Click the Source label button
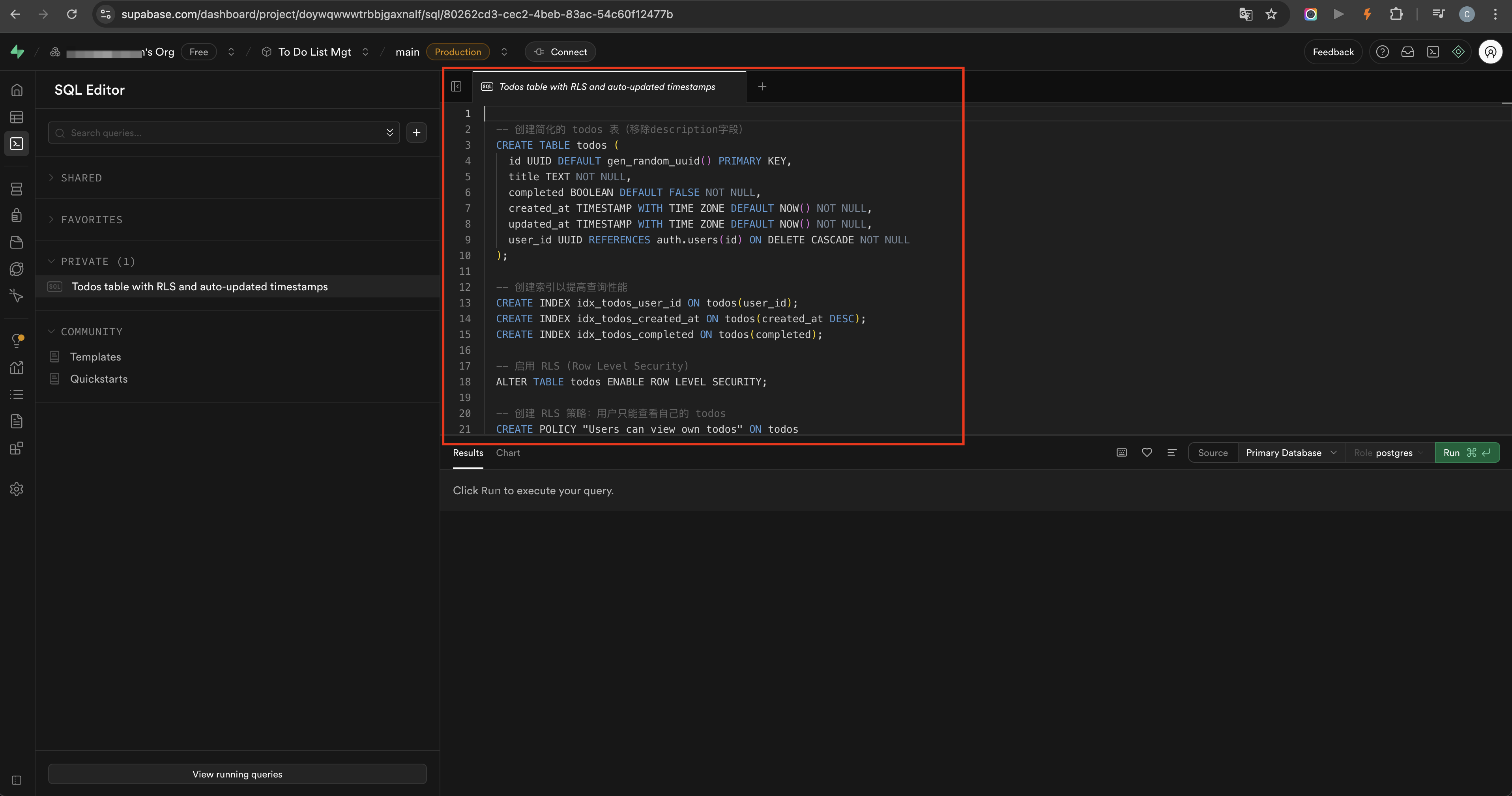Screen dimensions: 1512x796 pos(1213,452)
